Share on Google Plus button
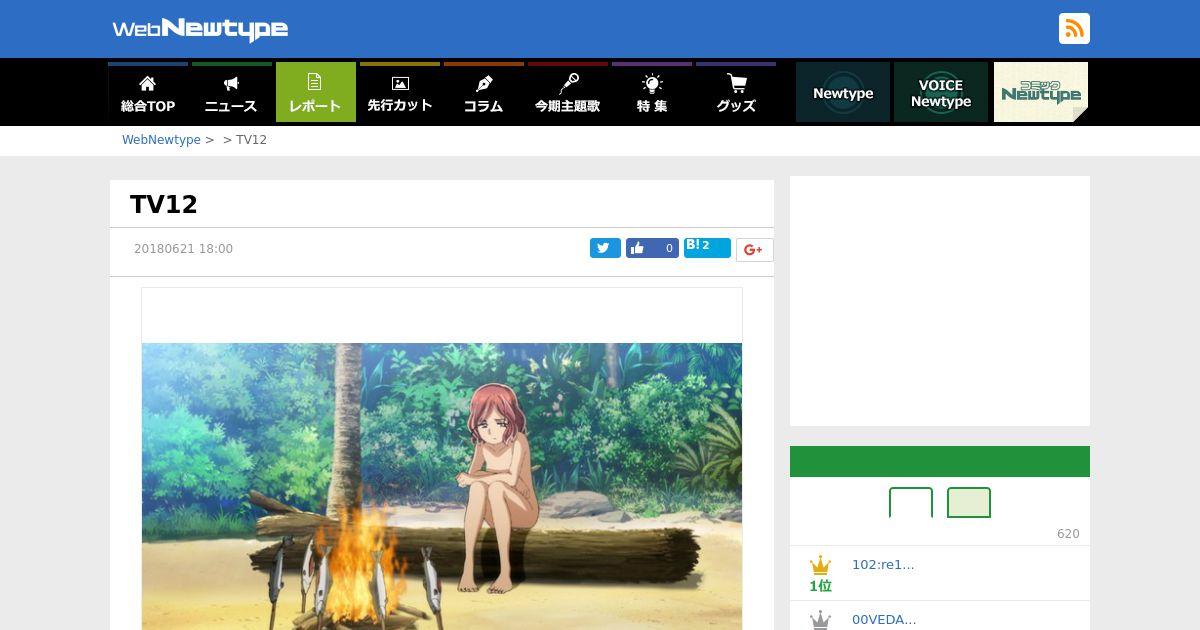The image size is (1200, 630). (754, 250)
